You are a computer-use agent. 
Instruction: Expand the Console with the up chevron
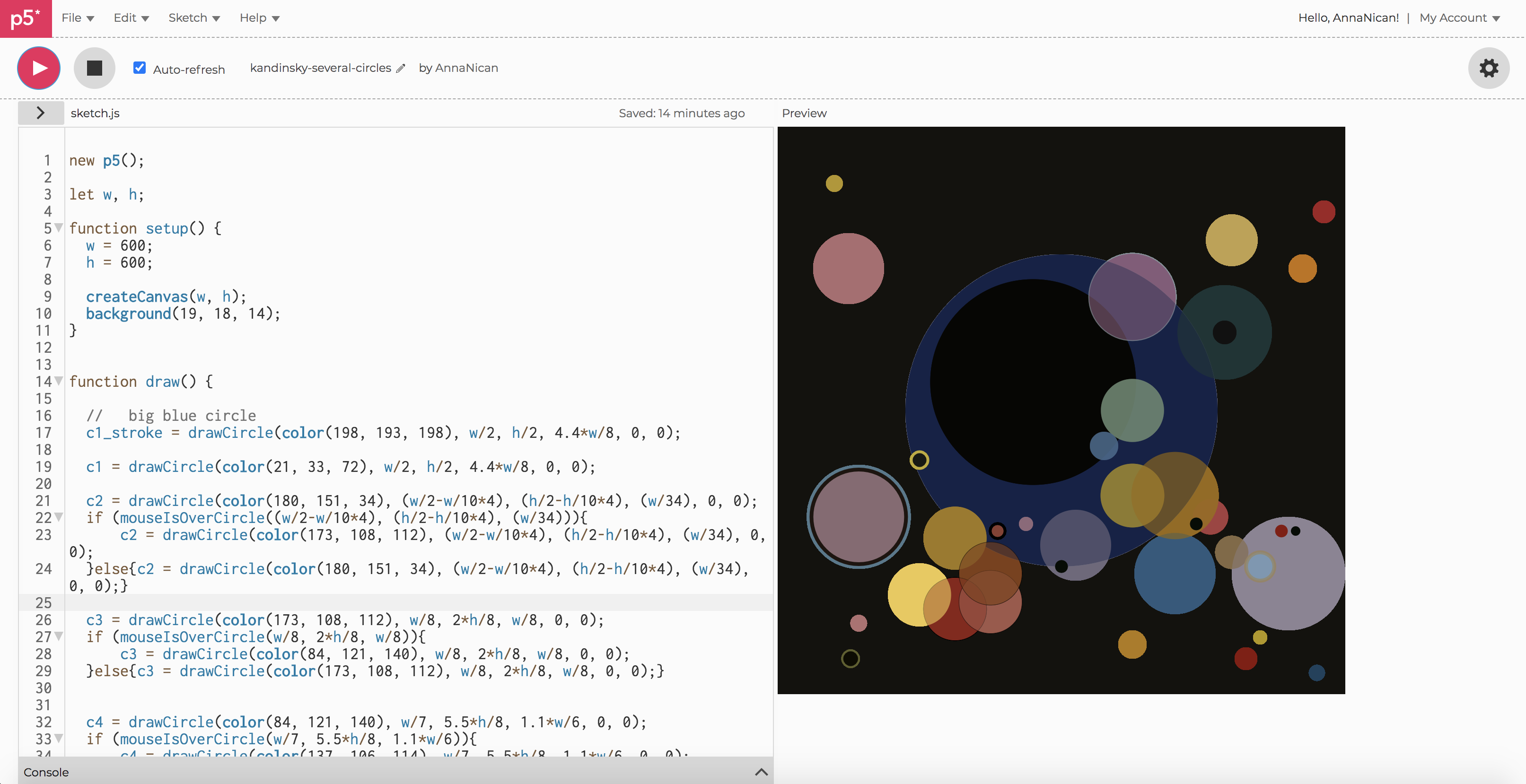(x=761, y=772)
